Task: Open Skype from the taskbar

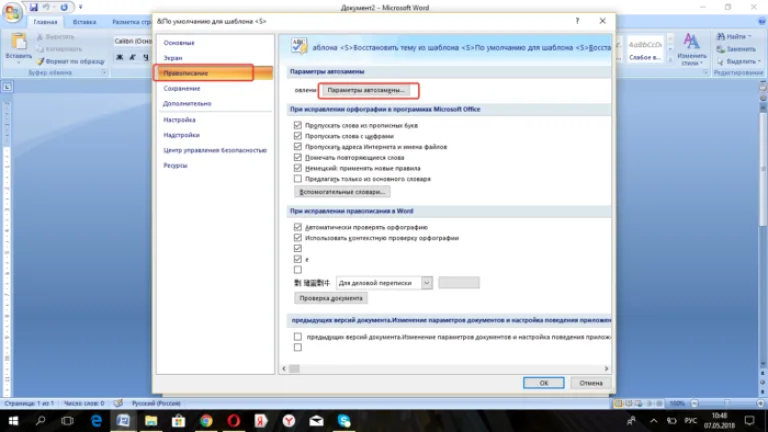Action: click(x=344, y=421)
